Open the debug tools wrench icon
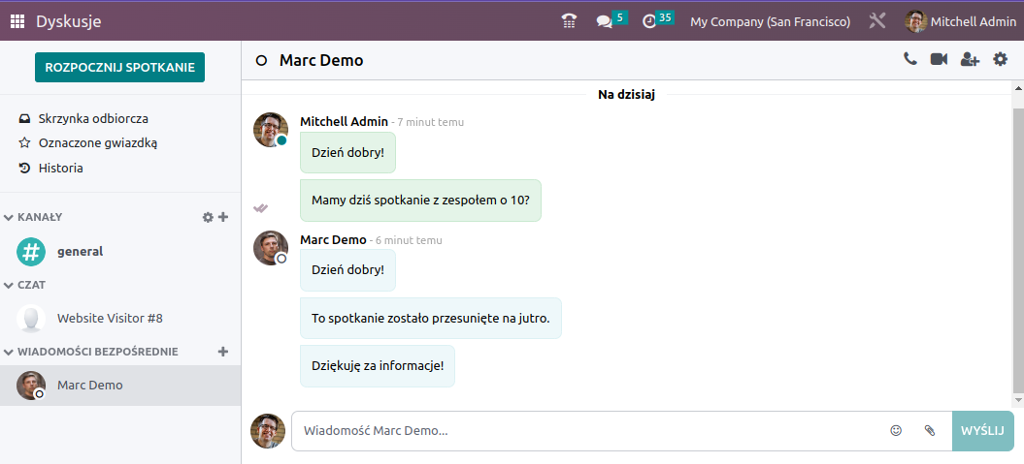1024x464 pixels. tap(877, 21)
